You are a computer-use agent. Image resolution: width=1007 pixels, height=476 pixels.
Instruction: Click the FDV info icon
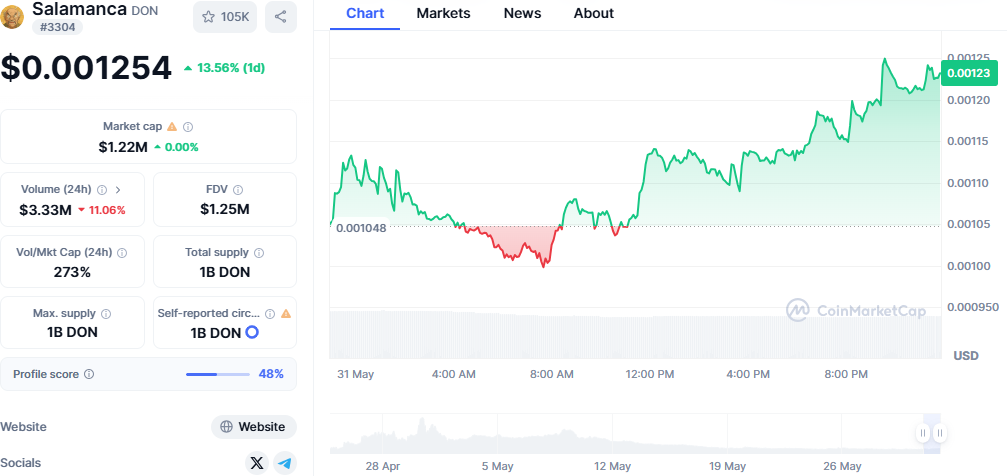(x=238, y=190)
